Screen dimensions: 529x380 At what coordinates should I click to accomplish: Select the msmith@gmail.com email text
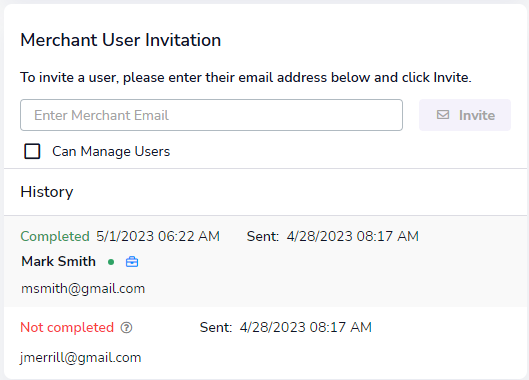[83, 289]
